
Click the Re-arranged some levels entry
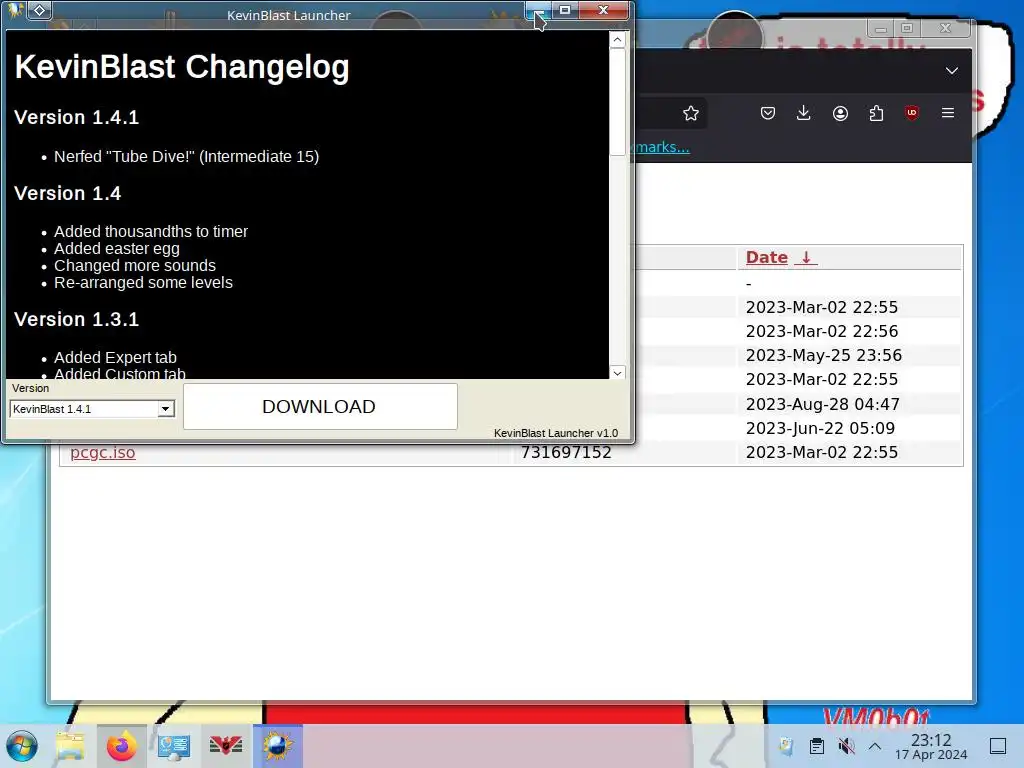(143, 282)
